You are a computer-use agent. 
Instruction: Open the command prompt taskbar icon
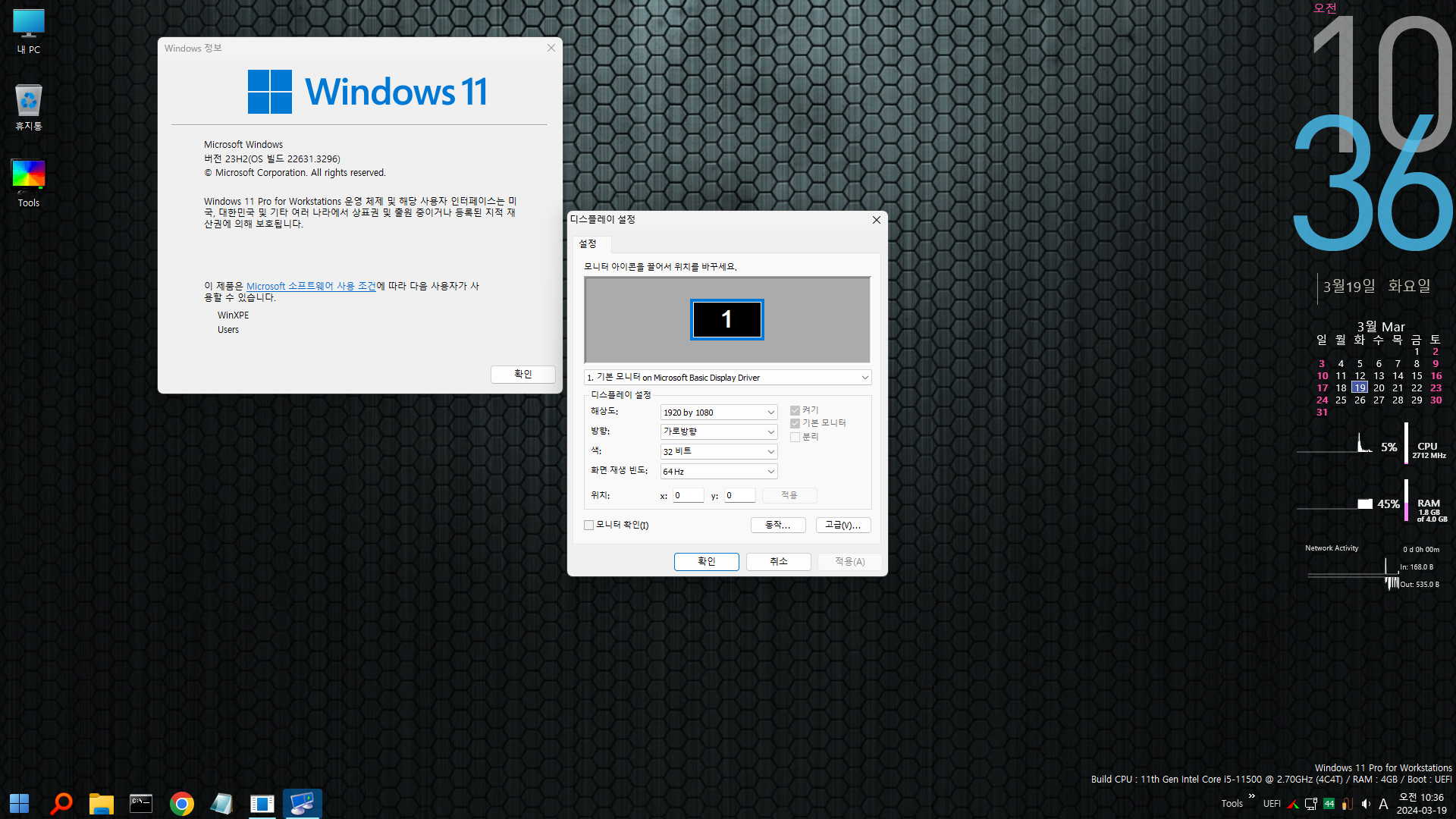141,803
